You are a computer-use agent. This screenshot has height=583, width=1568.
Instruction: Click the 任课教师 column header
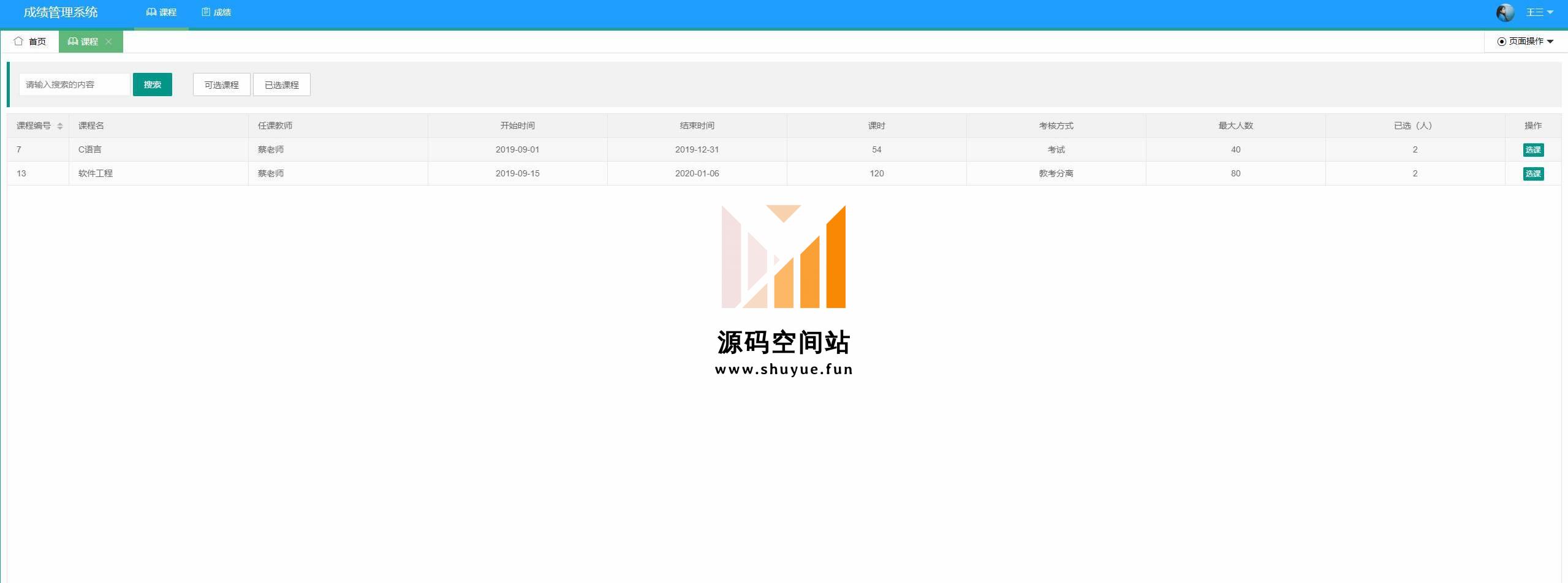click(338, 126)
